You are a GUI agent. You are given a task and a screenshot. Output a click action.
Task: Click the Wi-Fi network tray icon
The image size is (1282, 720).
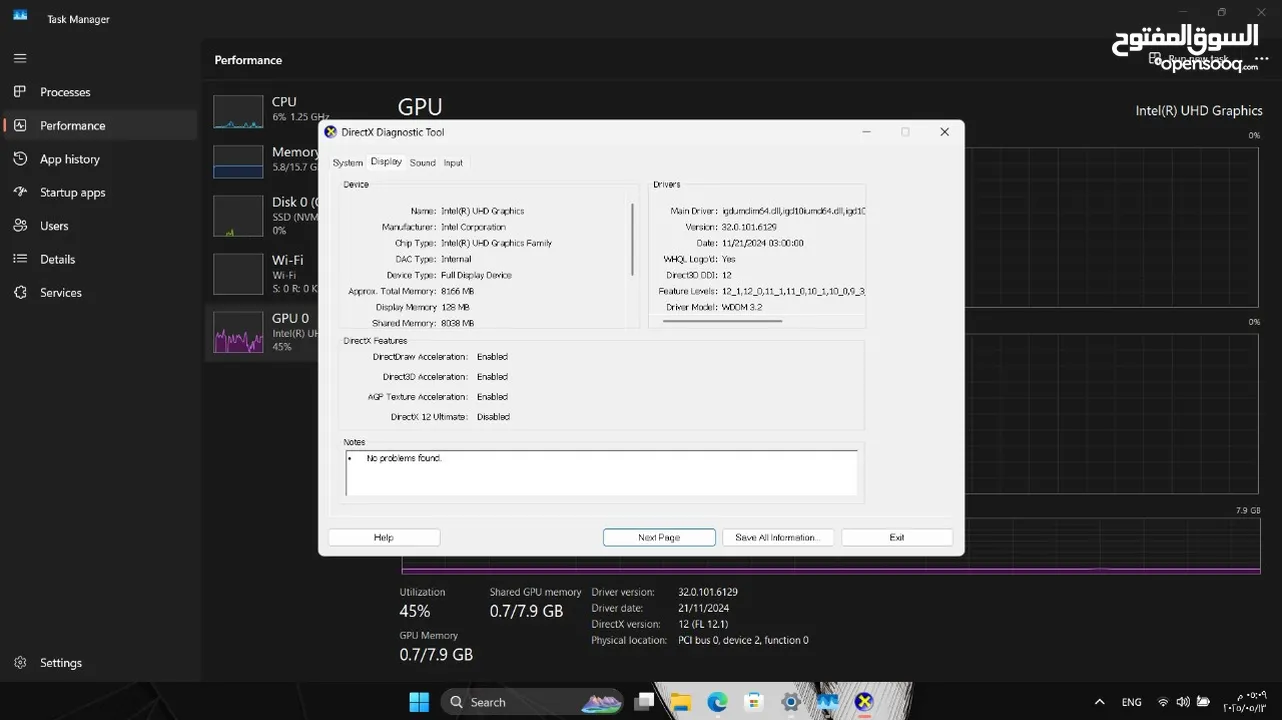point(1163,702)
